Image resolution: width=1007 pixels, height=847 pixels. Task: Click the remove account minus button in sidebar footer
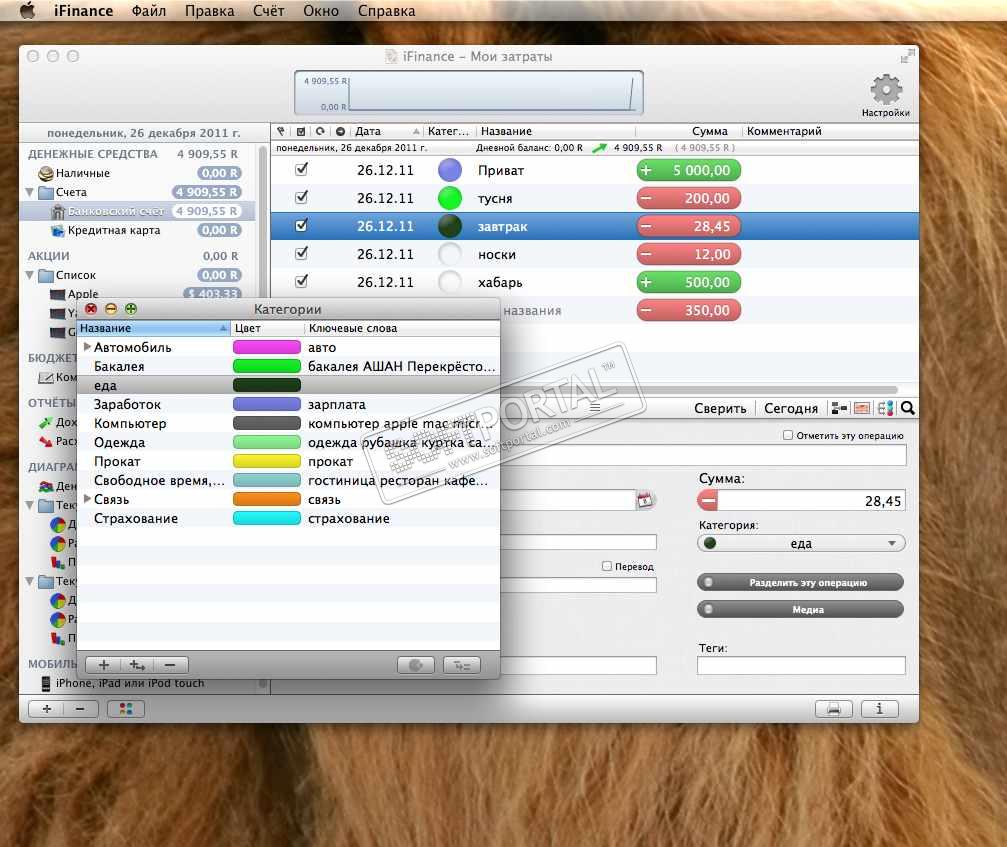coord(80,709)
